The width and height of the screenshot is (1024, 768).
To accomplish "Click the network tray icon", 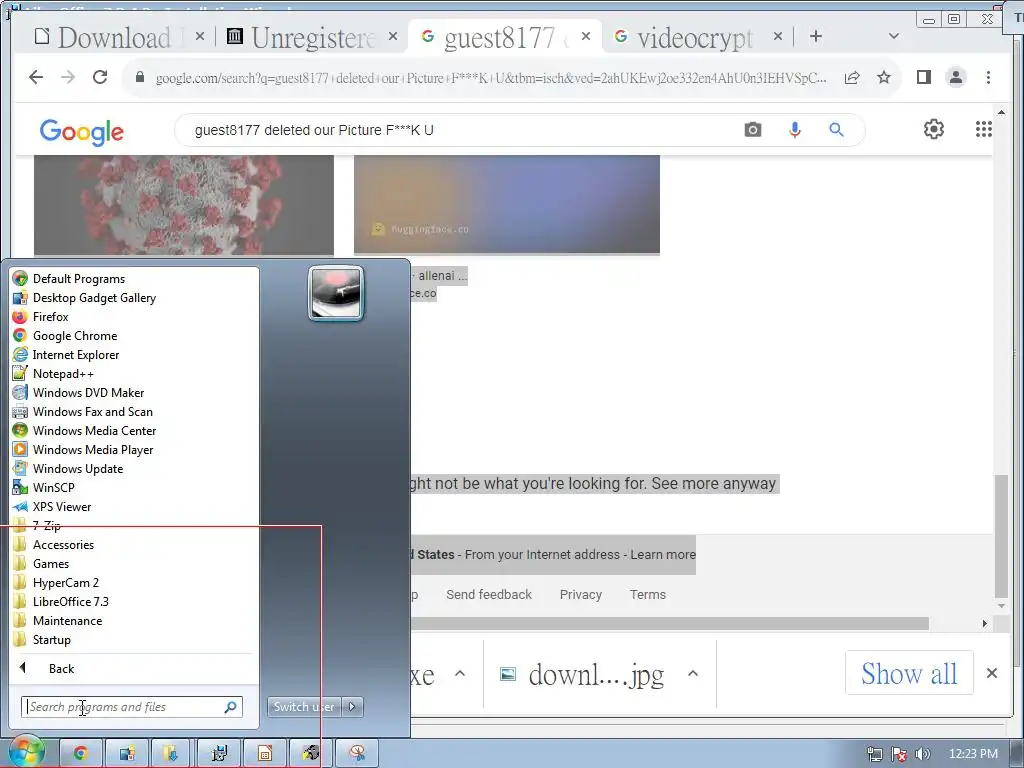I will pyautogui.click(x=874, y=754).
